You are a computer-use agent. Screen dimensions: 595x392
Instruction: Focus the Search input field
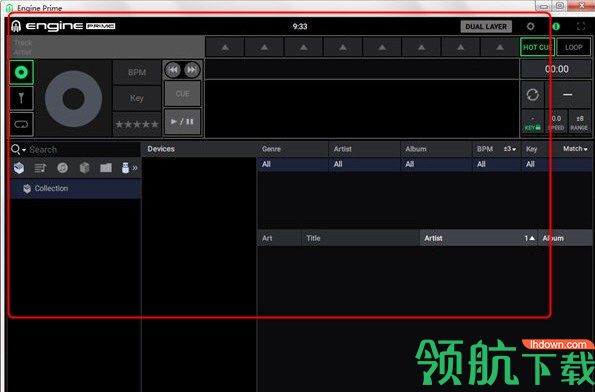click(x=83, y=150)
